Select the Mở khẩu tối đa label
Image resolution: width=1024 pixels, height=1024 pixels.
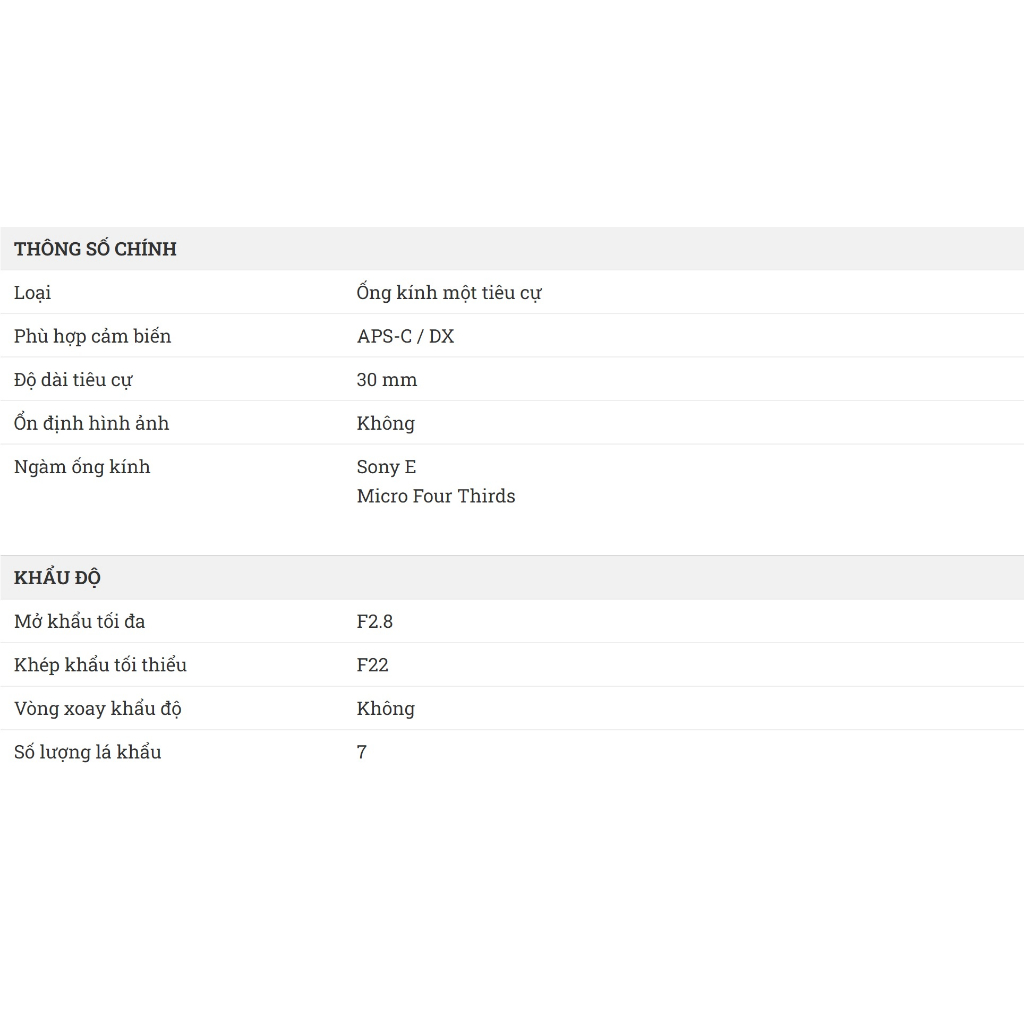coord(79,622)
